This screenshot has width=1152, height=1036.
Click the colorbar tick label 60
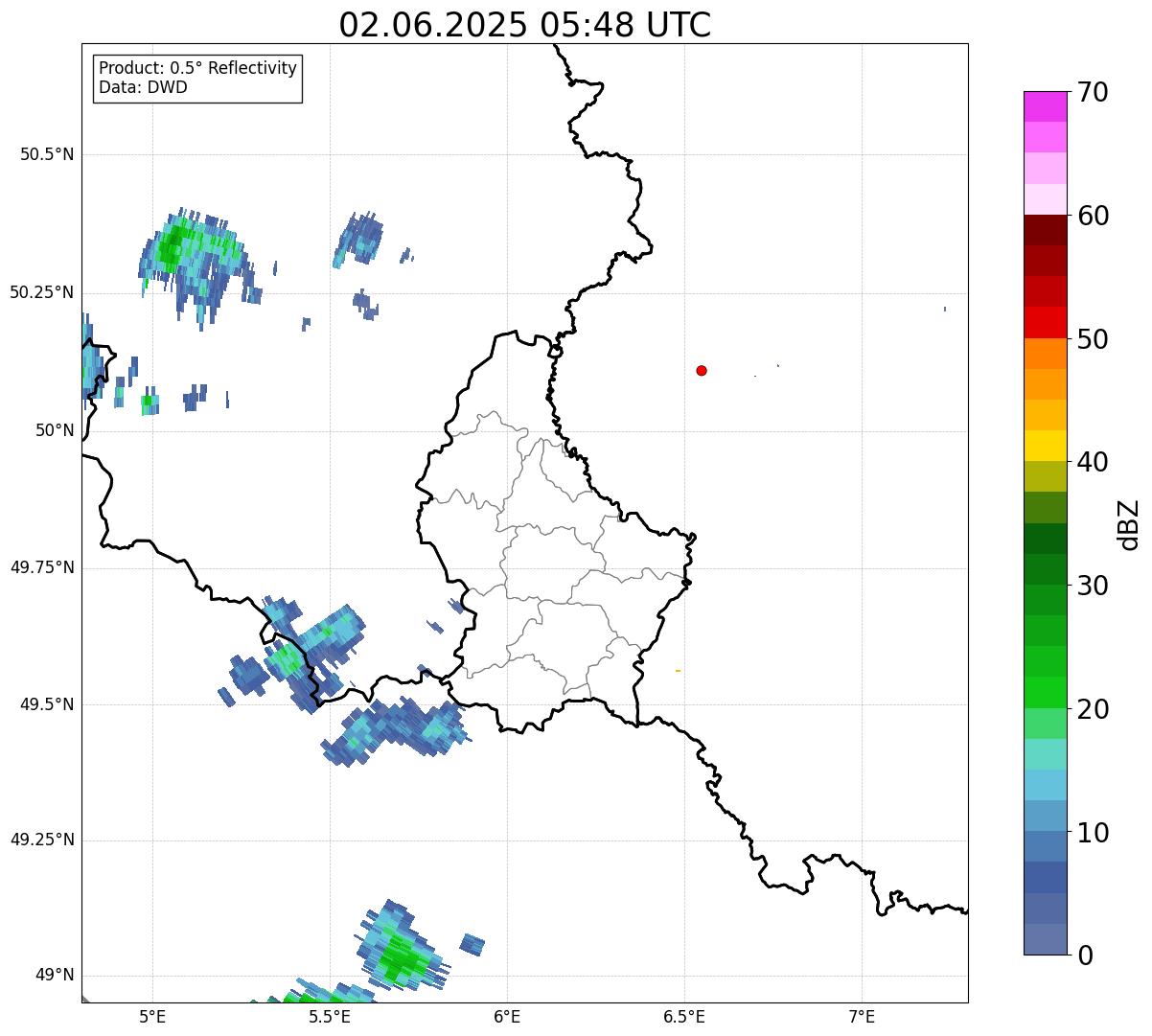1093,216
